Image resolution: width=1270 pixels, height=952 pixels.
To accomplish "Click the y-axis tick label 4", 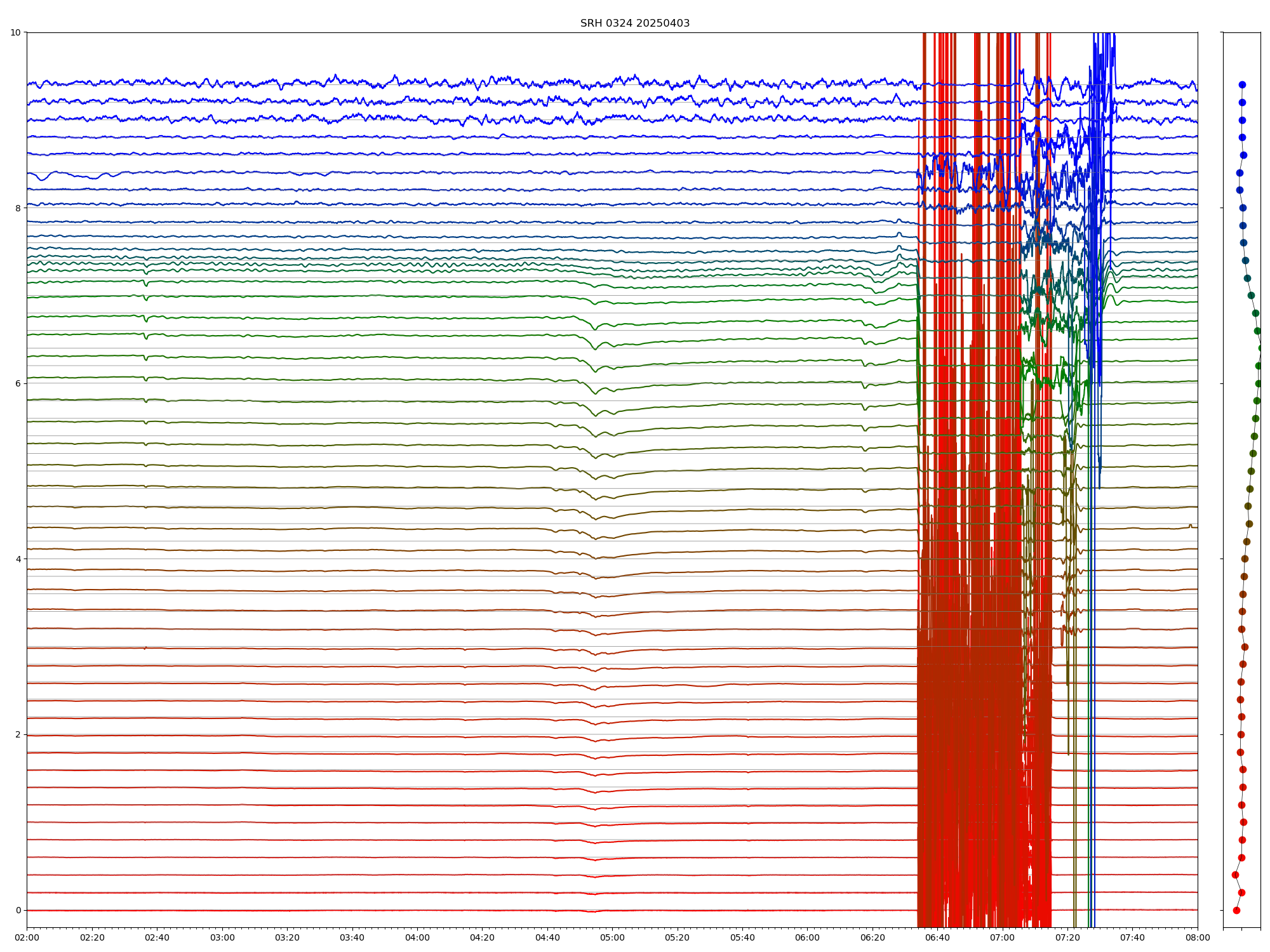I will [18, 559].
